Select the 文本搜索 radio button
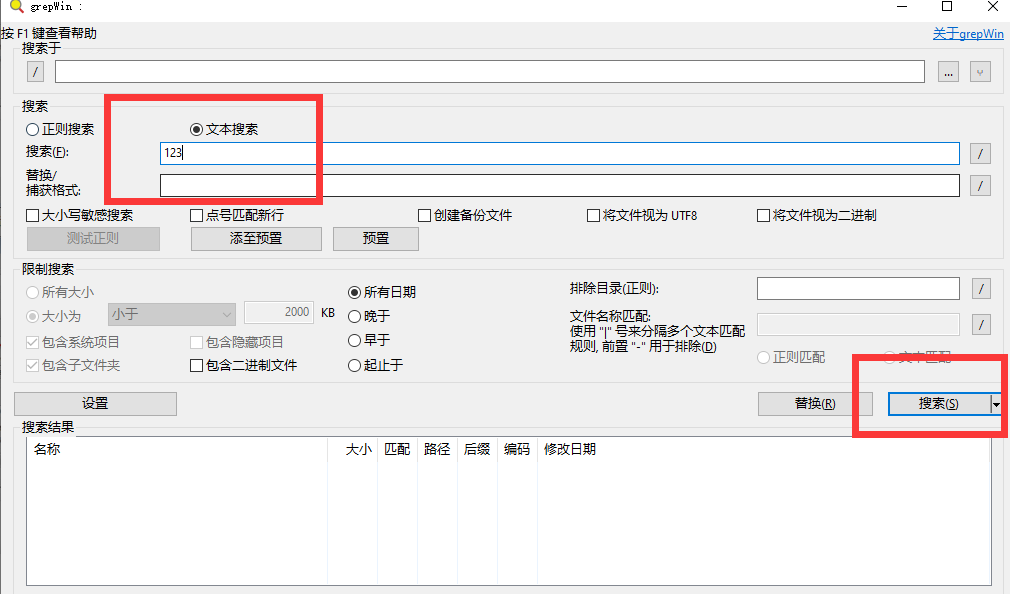 (x=197, y=129)
